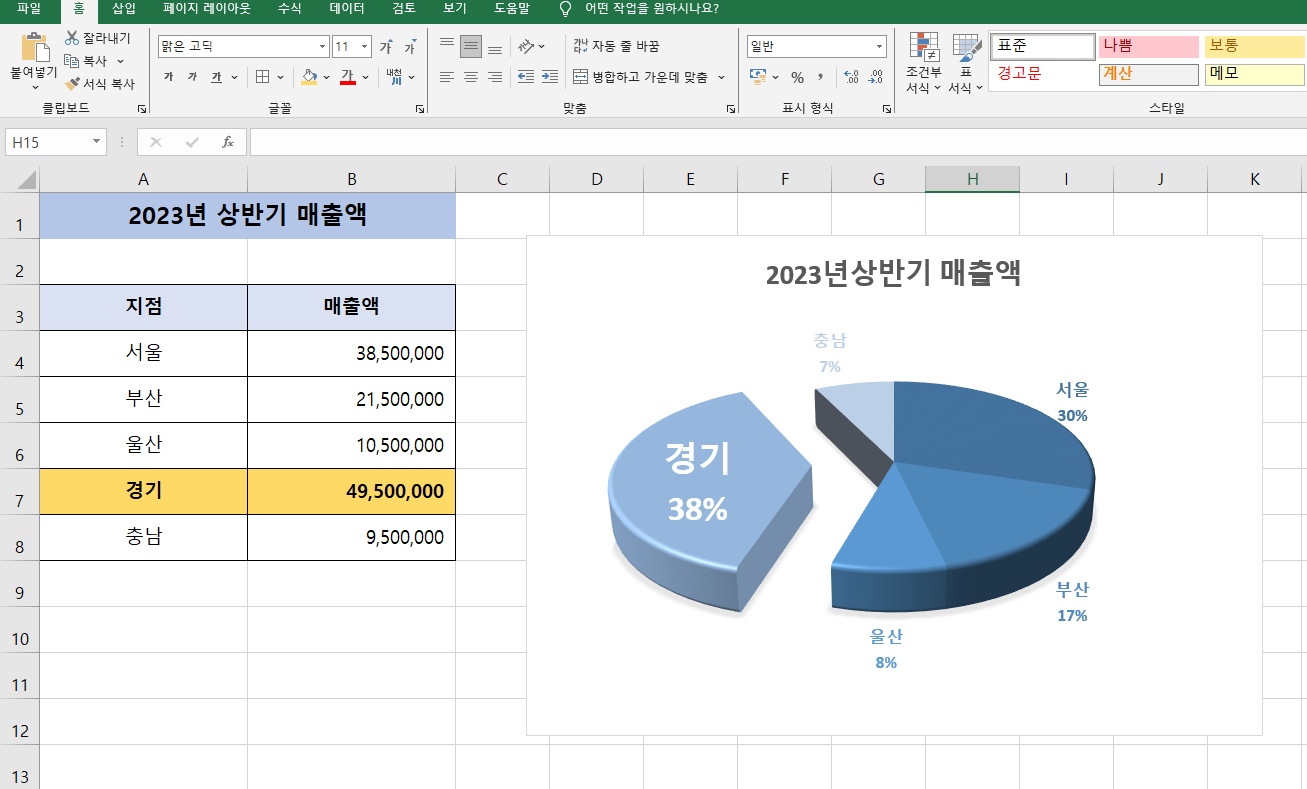
Task: Toggle italic 가 formatting
Action: click(x=192, y=77)
